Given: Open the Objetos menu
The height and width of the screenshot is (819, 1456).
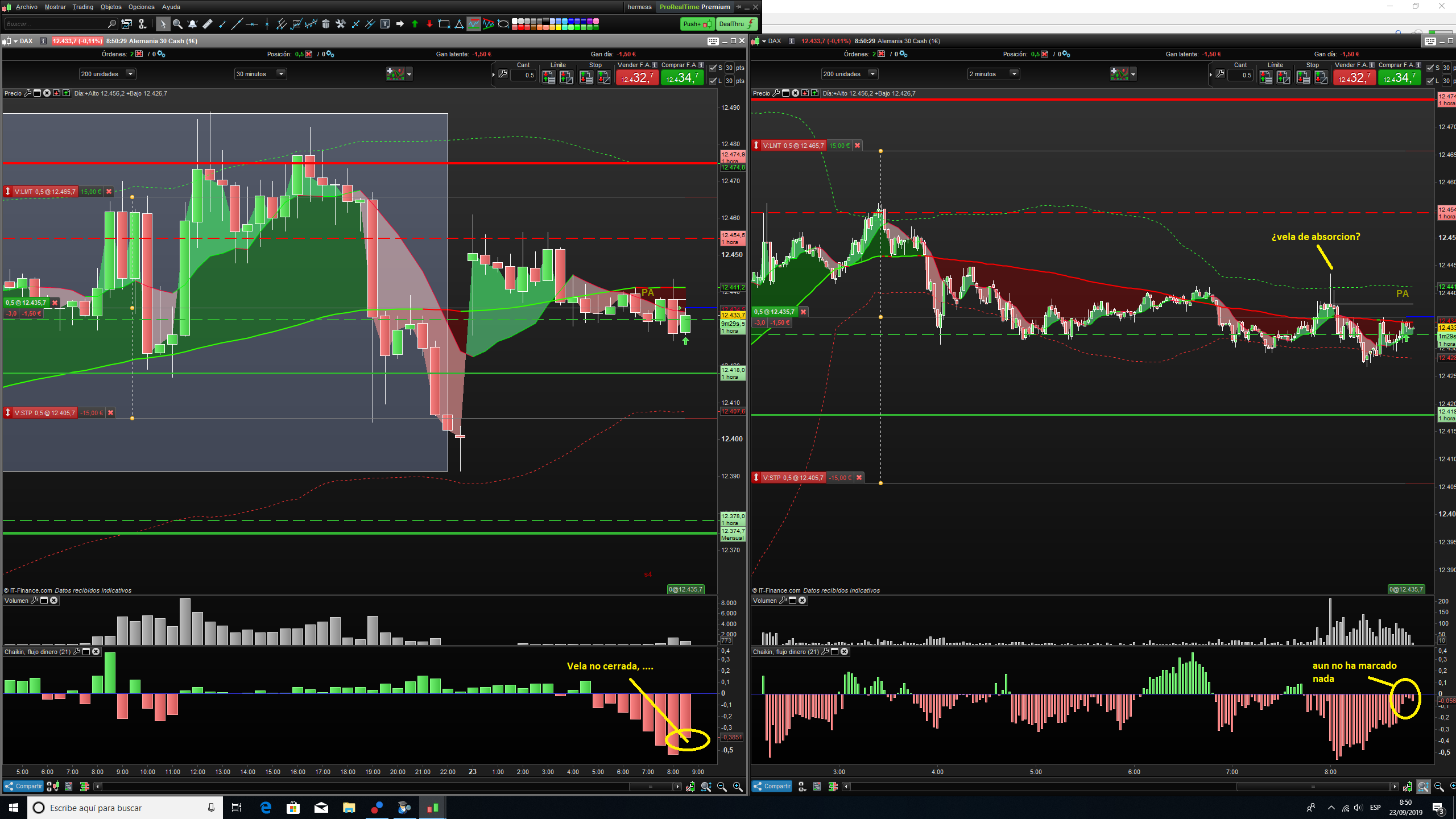Looking at the screenshot, I should point(111,7).
